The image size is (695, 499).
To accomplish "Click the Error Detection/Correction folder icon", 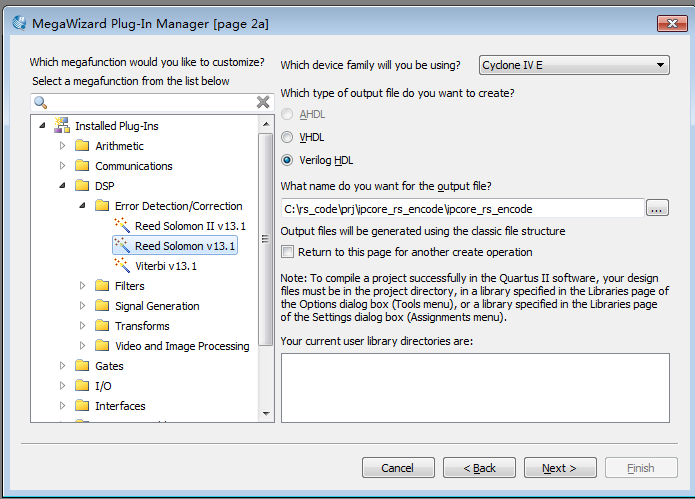I will (x=102, y=205).
